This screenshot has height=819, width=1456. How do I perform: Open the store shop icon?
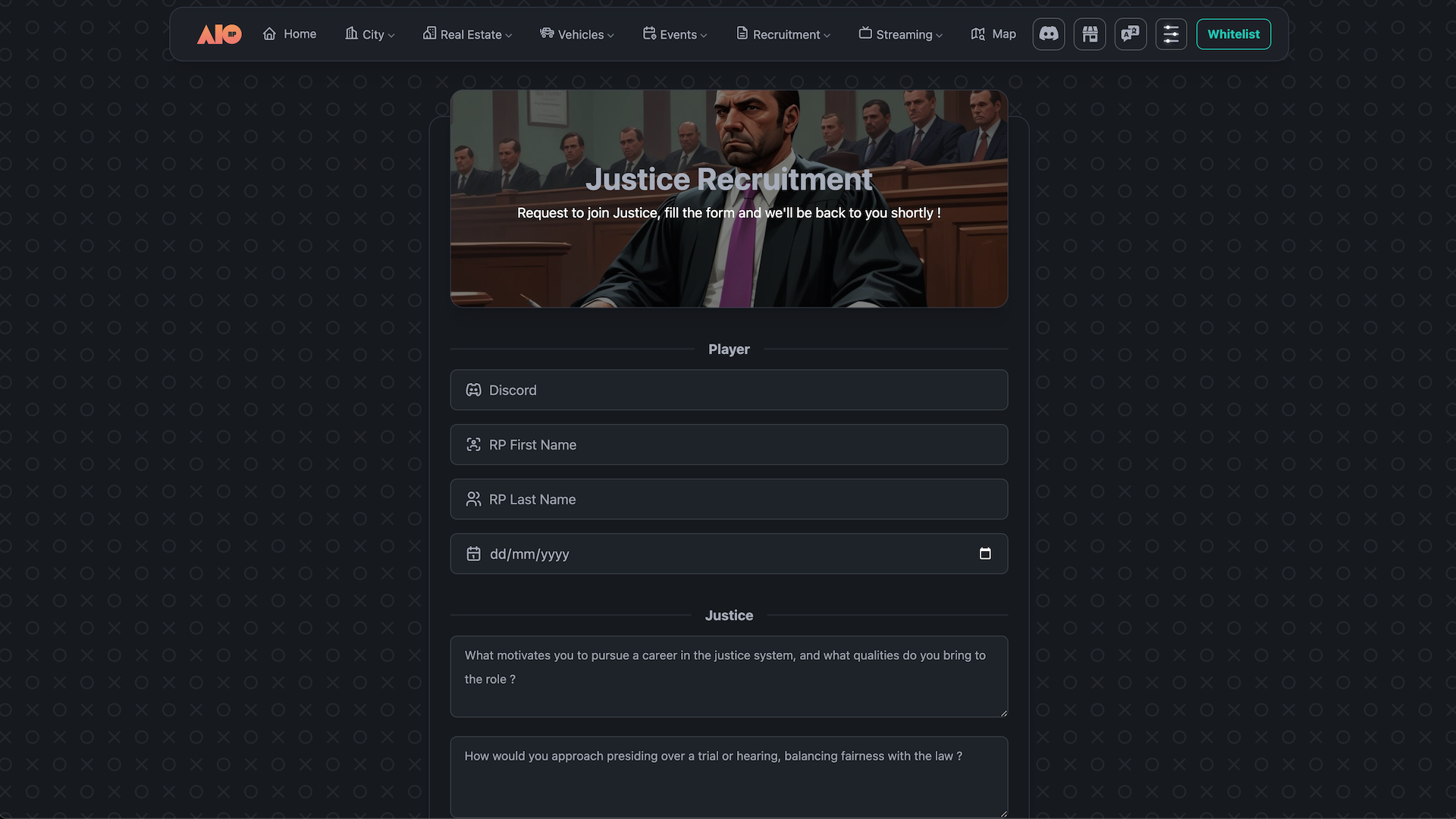1090,34
